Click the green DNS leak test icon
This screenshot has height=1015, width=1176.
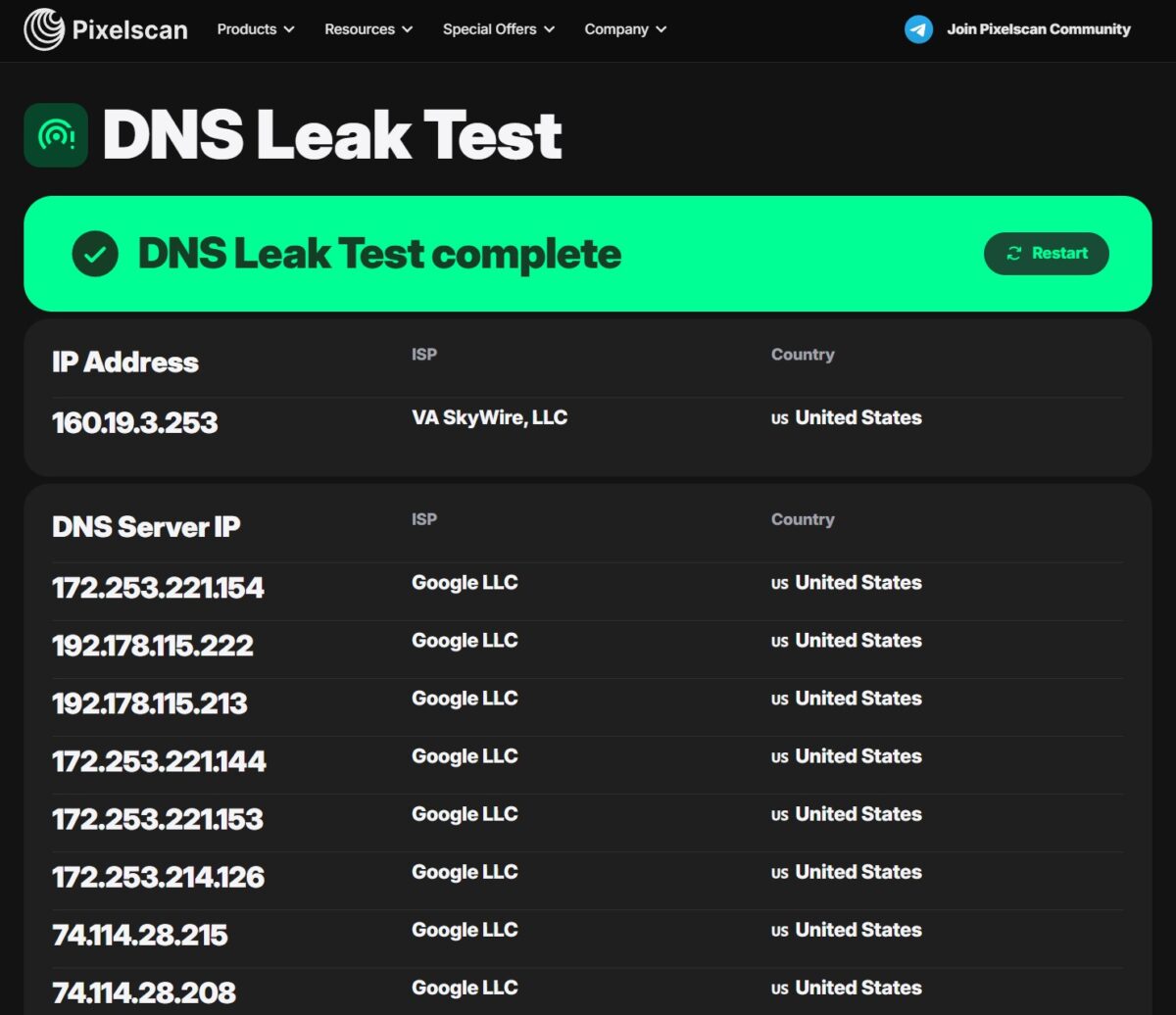(56, 135)
